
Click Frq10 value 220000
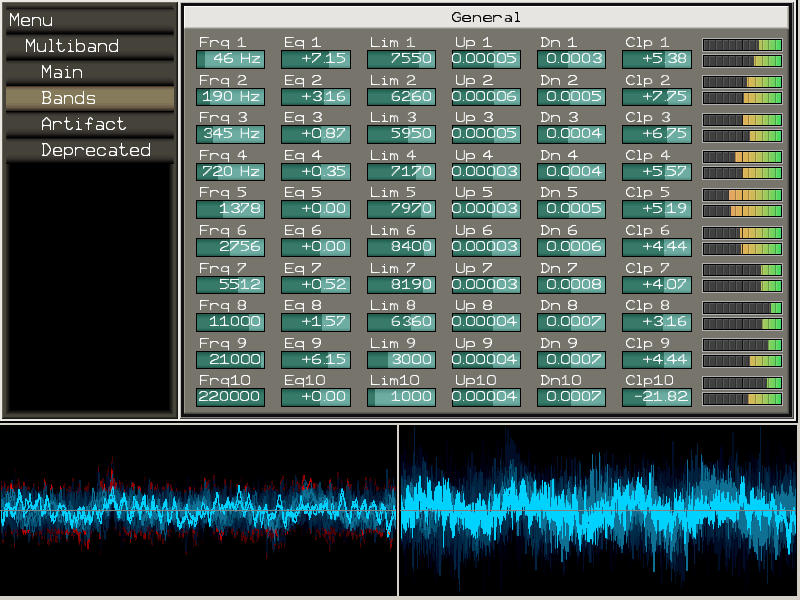(231, 396)
